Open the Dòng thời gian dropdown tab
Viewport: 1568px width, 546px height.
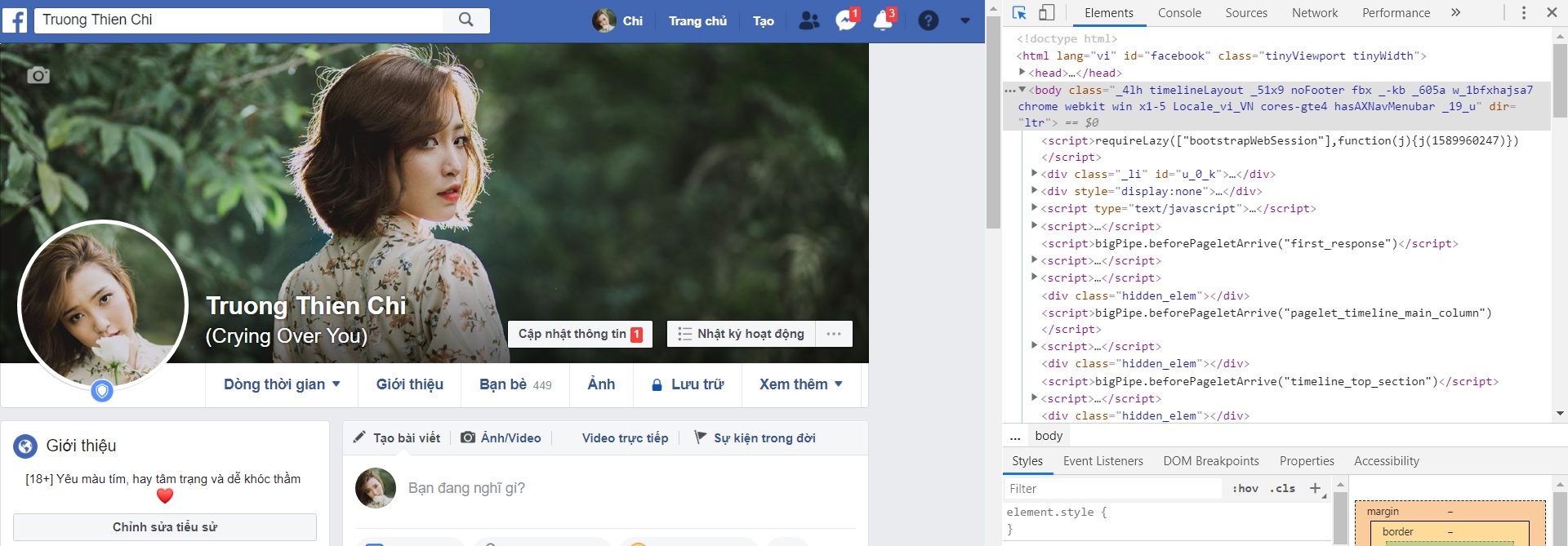point(282,384)
